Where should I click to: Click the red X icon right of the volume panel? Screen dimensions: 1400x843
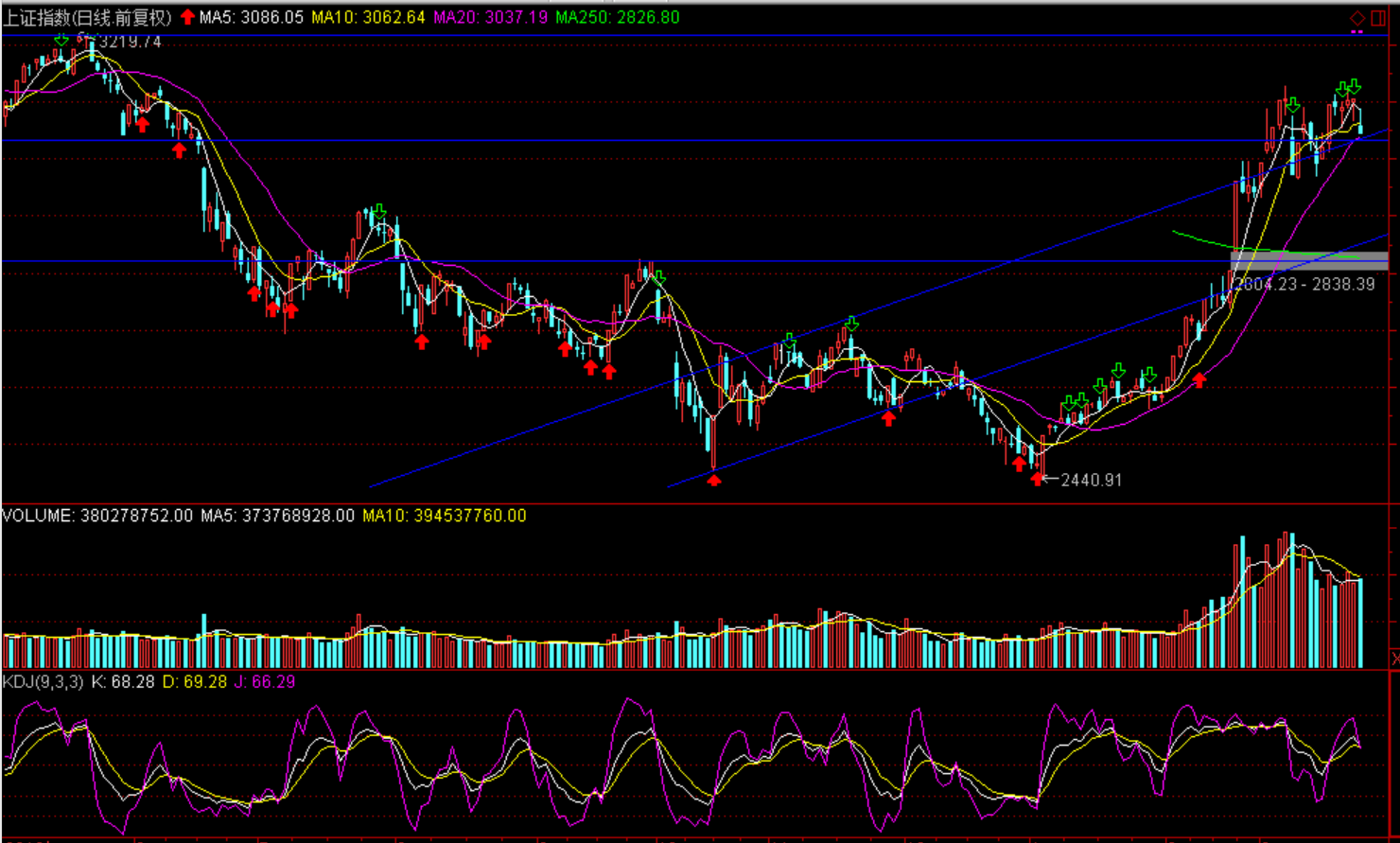[1394, 658]
